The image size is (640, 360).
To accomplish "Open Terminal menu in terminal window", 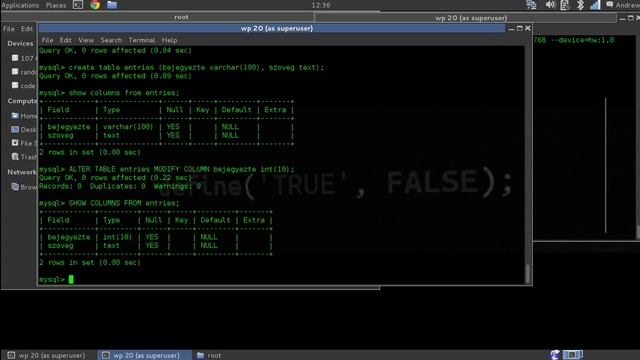I will pyautogui.click(x=142, y=40).
